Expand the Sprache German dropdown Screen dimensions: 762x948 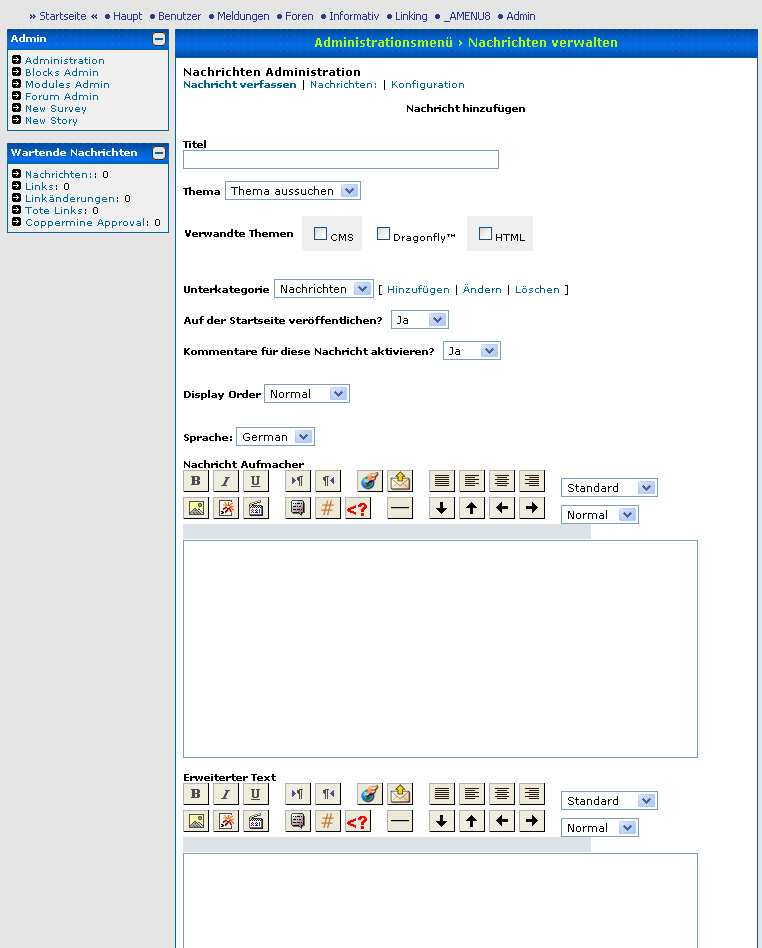point(275,437)
